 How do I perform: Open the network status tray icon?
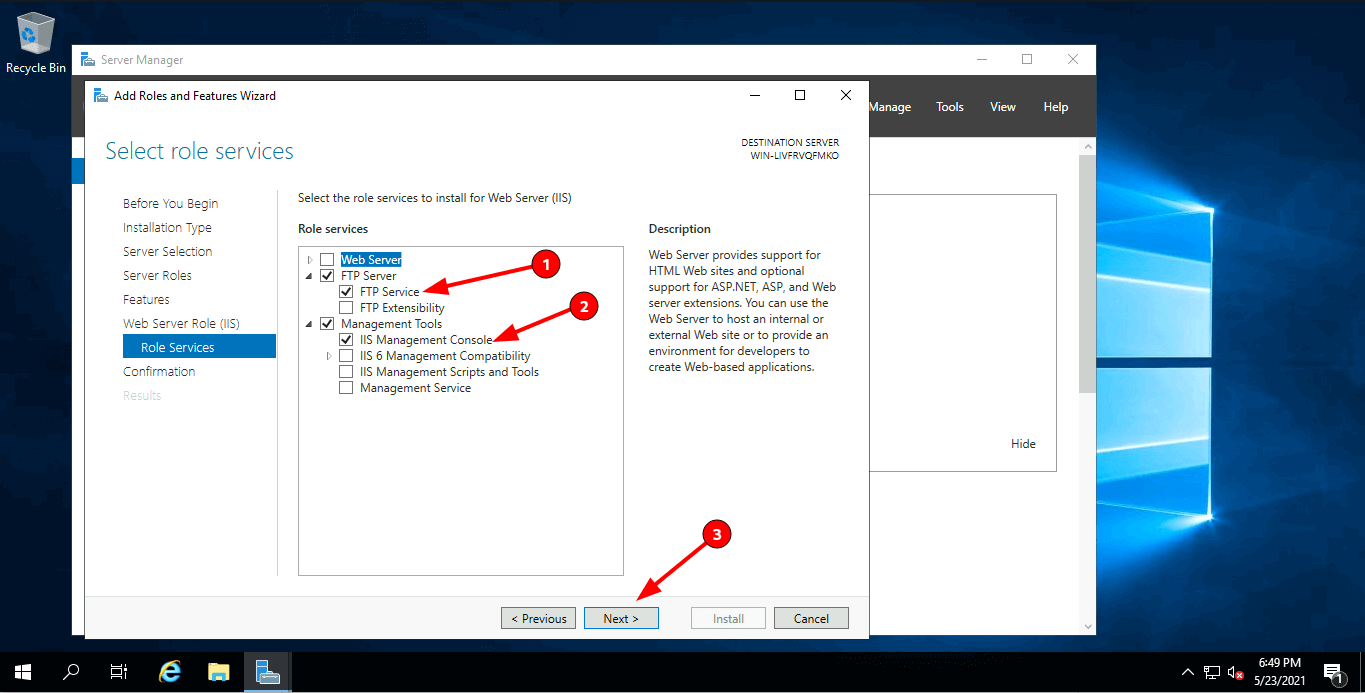[x=1212, y=672]
